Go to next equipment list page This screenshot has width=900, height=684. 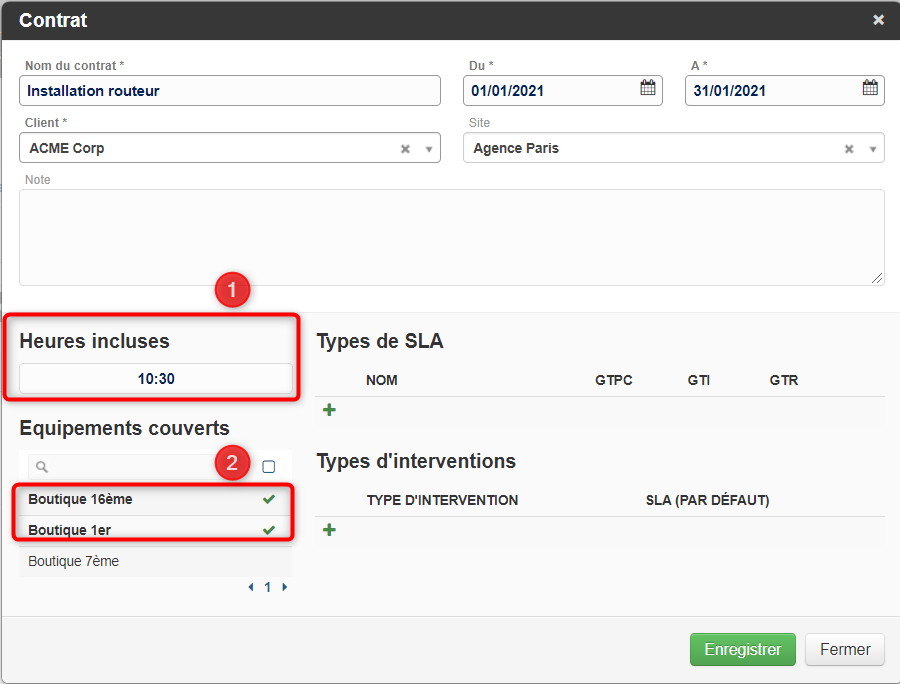[x=285, y=587]
